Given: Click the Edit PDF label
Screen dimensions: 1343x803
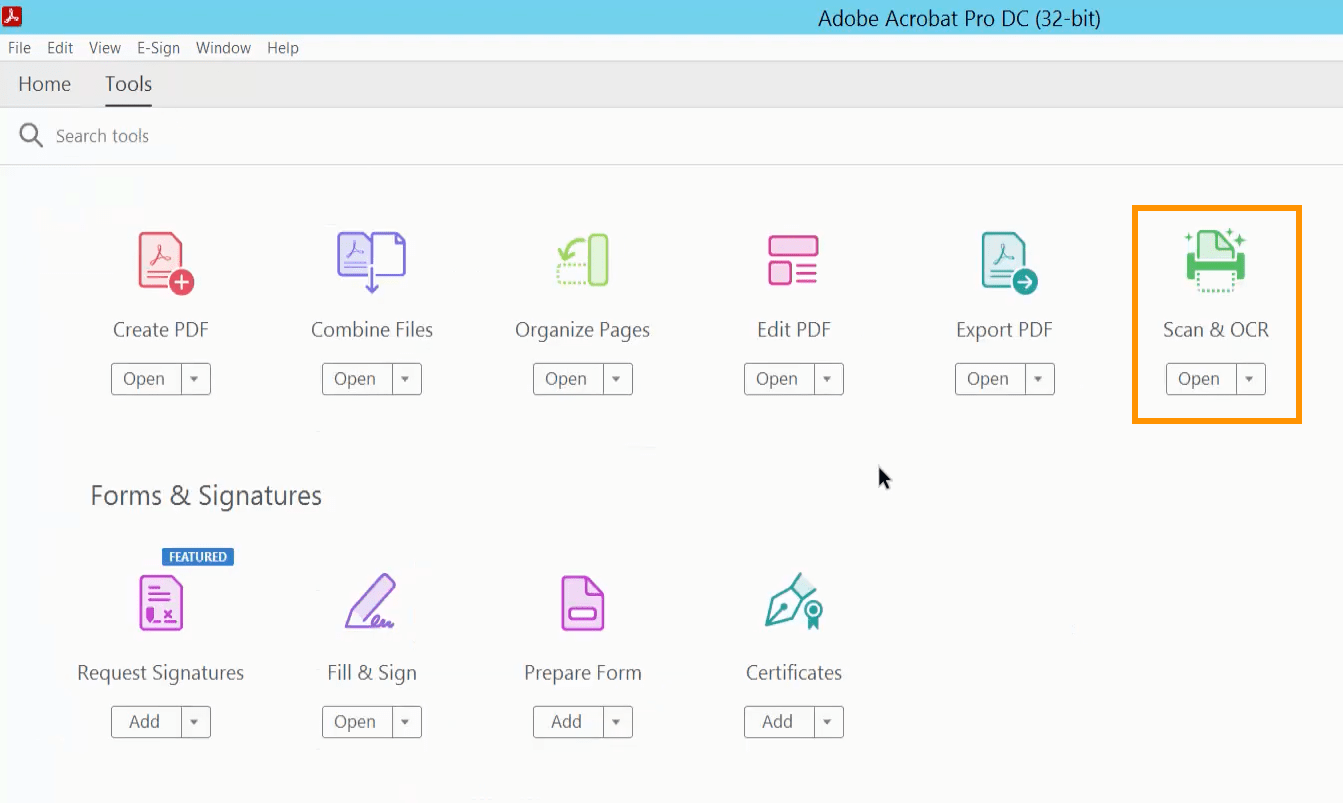Looking at the screenshot, I should click(794, 330).
